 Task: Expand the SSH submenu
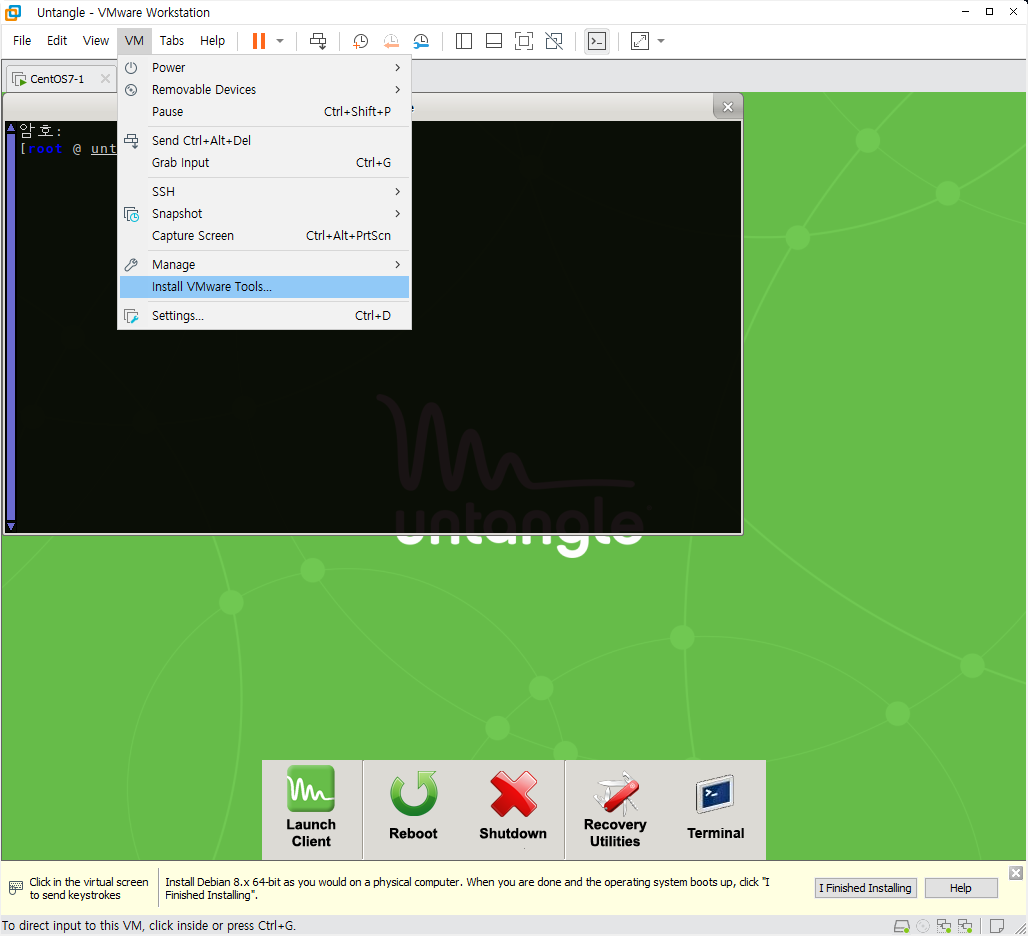(264, 191)
